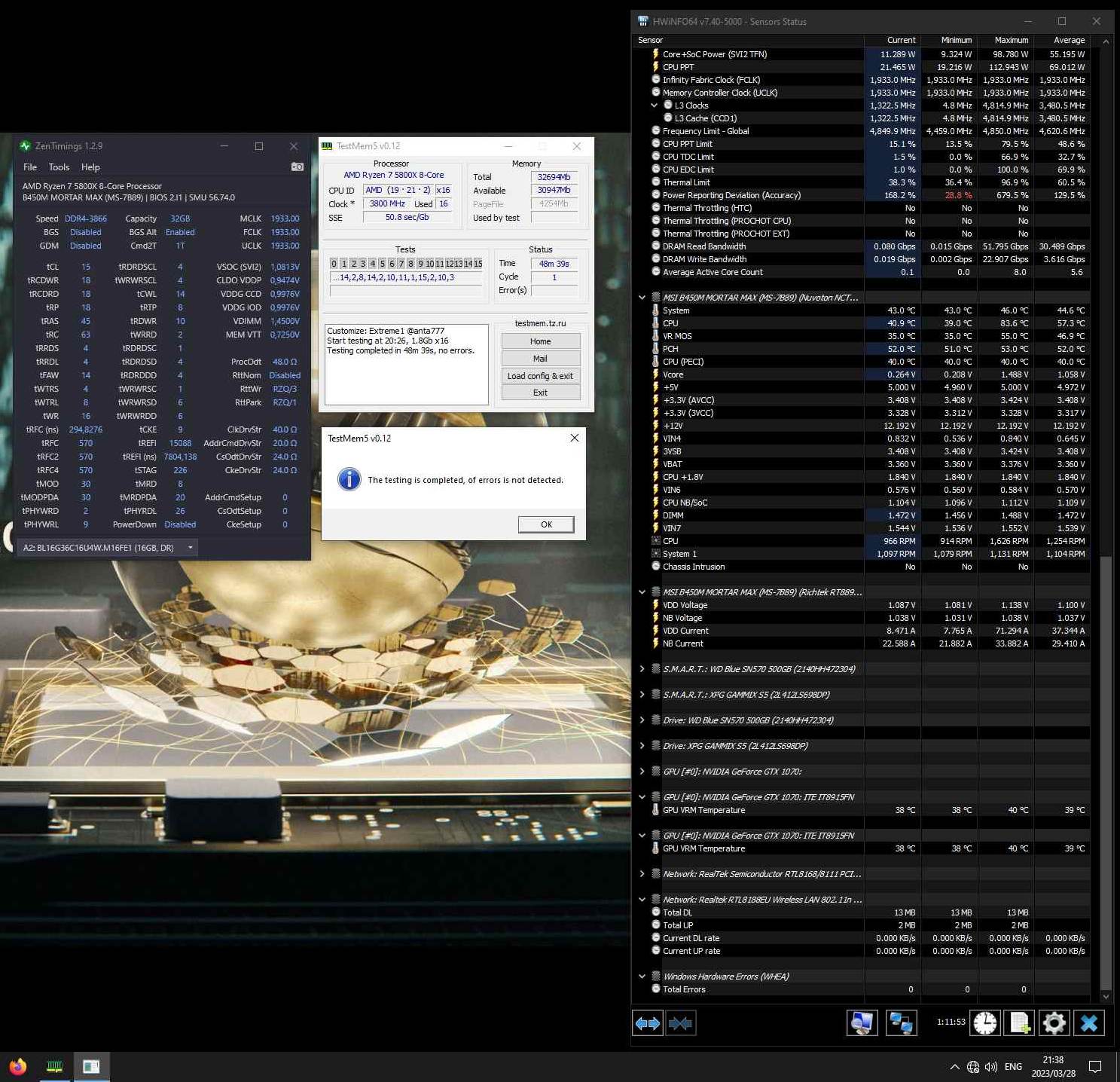Screen dimensions: 1120x1082
Task: Click OK in the TestMem5 completion dialog
Action: click(x=546, y=524)
